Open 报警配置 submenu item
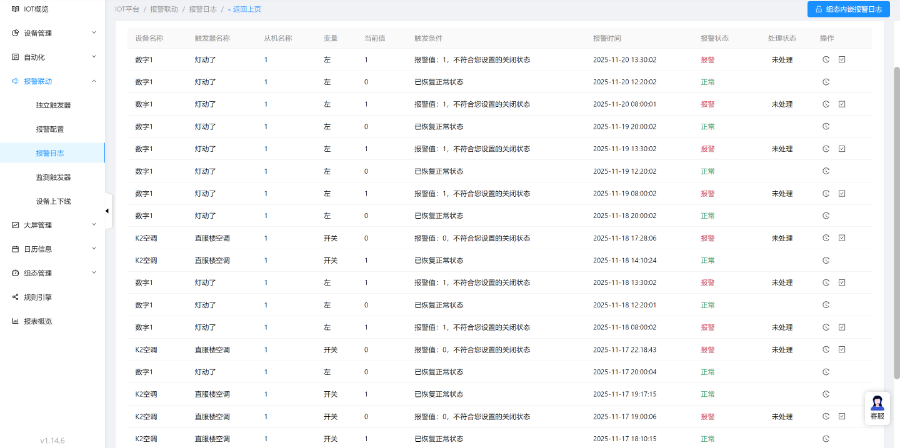The width and height of the screenshot is (900, 448). pos(50,129)
